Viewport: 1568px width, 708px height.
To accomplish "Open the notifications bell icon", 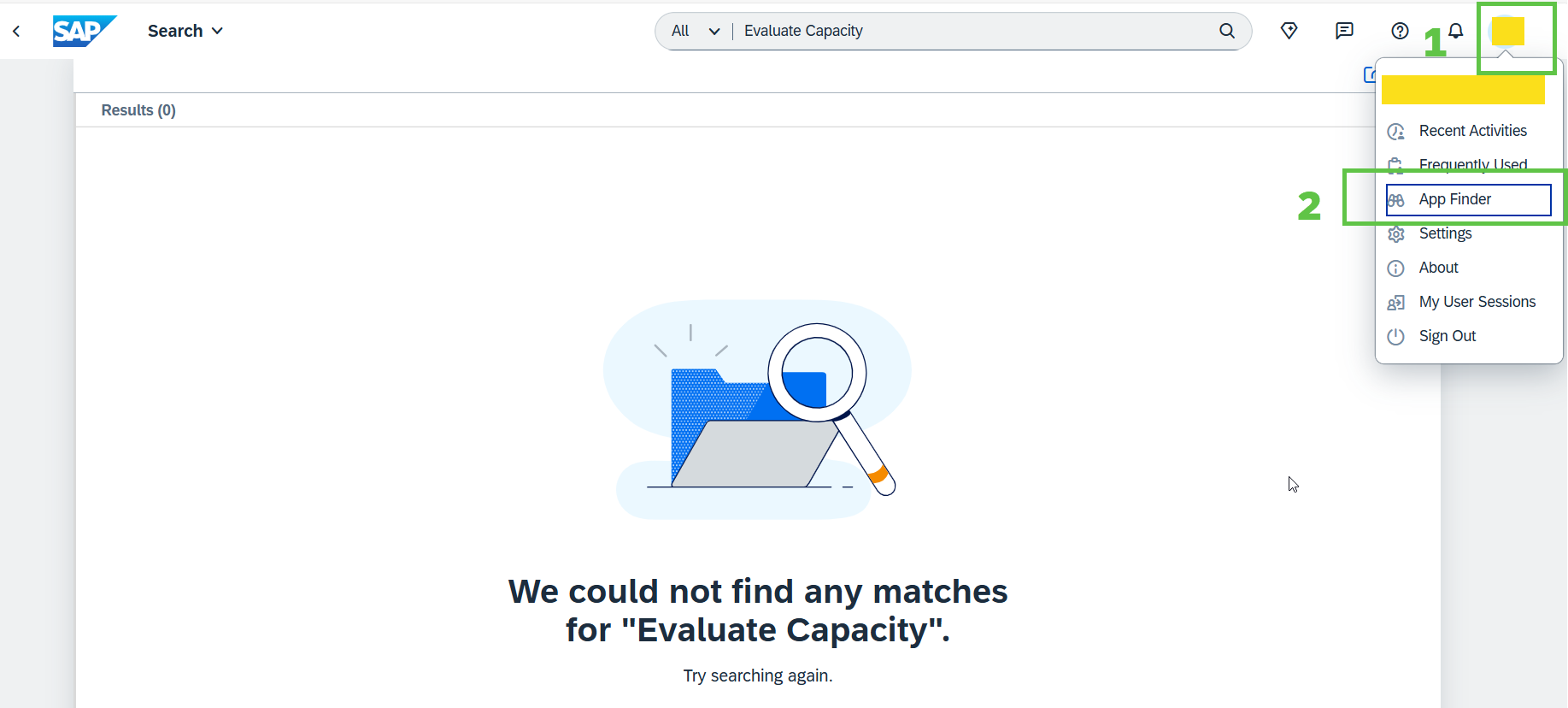I will (x=1456, y=31).
